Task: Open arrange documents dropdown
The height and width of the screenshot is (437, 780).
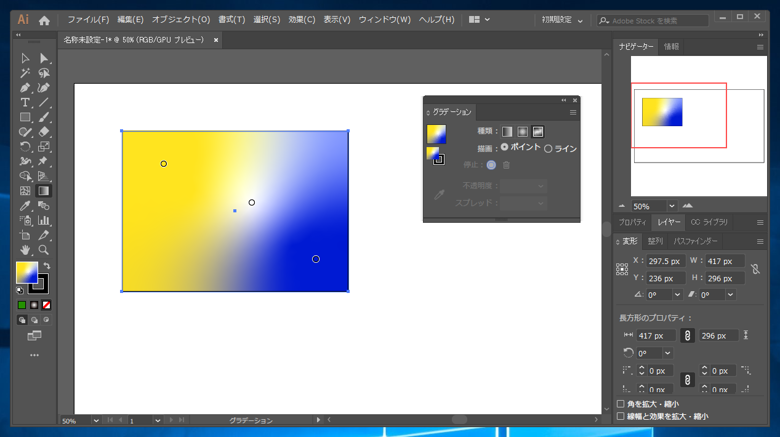Action: pyautogui.click(x=479, y=19)
